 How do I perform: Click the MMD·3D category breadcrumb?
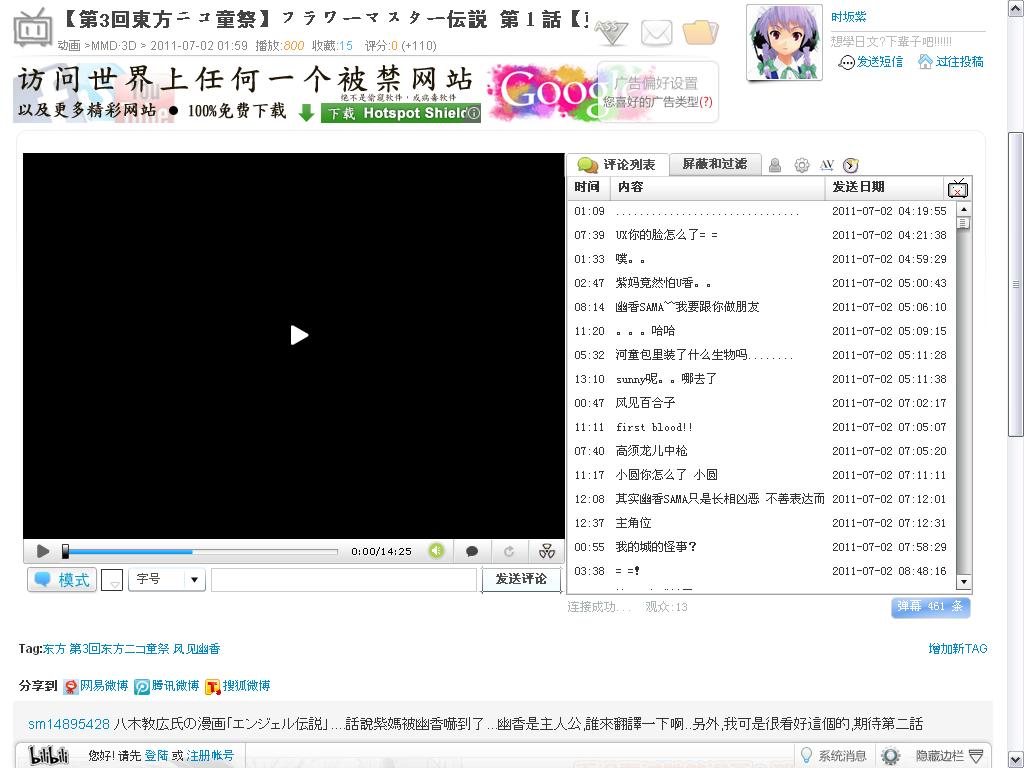tap(114, 46)
